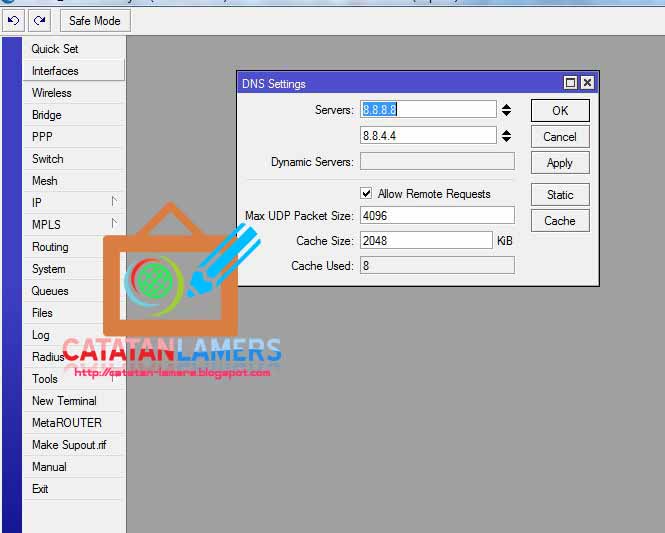Viewport: 665px width, 533px height.
Task: Click the first Servers field 8.8.8.8
Action: click(x=428, y=110)
